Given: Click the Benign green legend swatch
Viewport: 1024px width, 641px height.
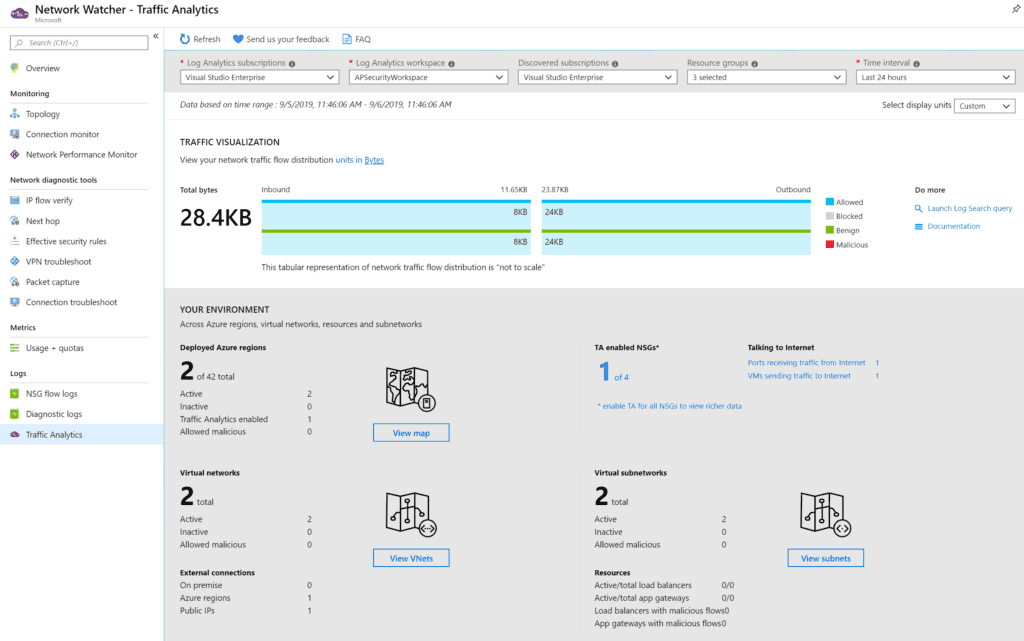Looking at the screenshot, I should pyautogui.click(x=829, y=230).
